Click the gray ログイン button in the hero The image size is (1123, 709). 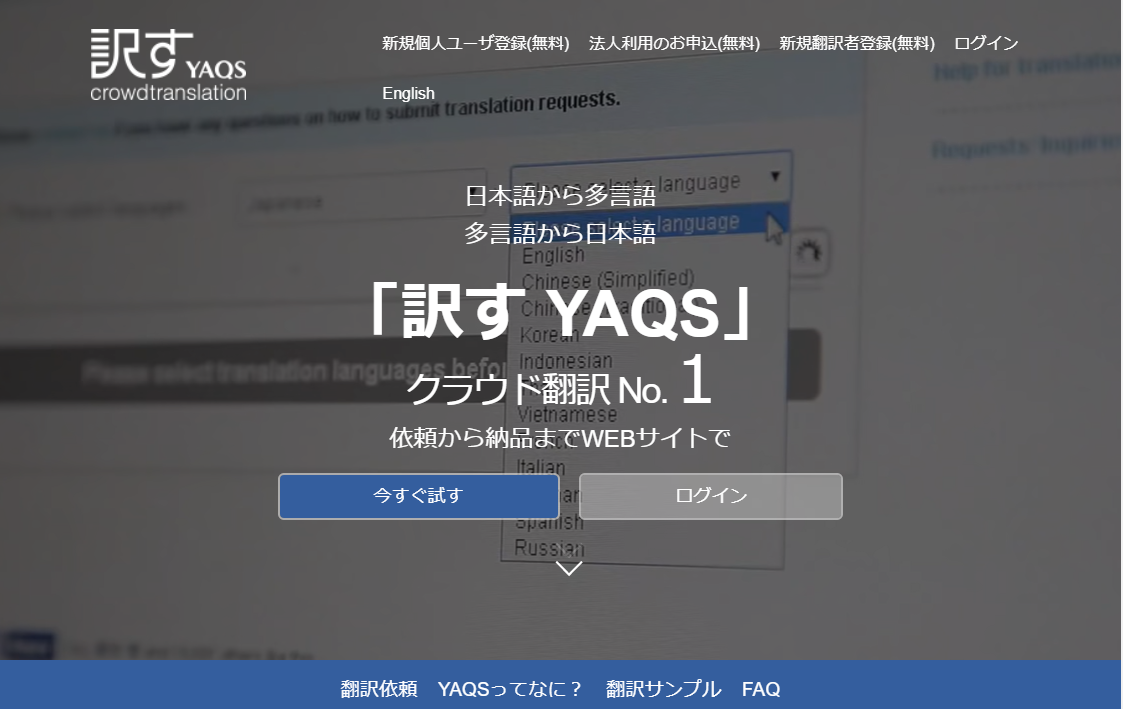[x=710, y=496]
